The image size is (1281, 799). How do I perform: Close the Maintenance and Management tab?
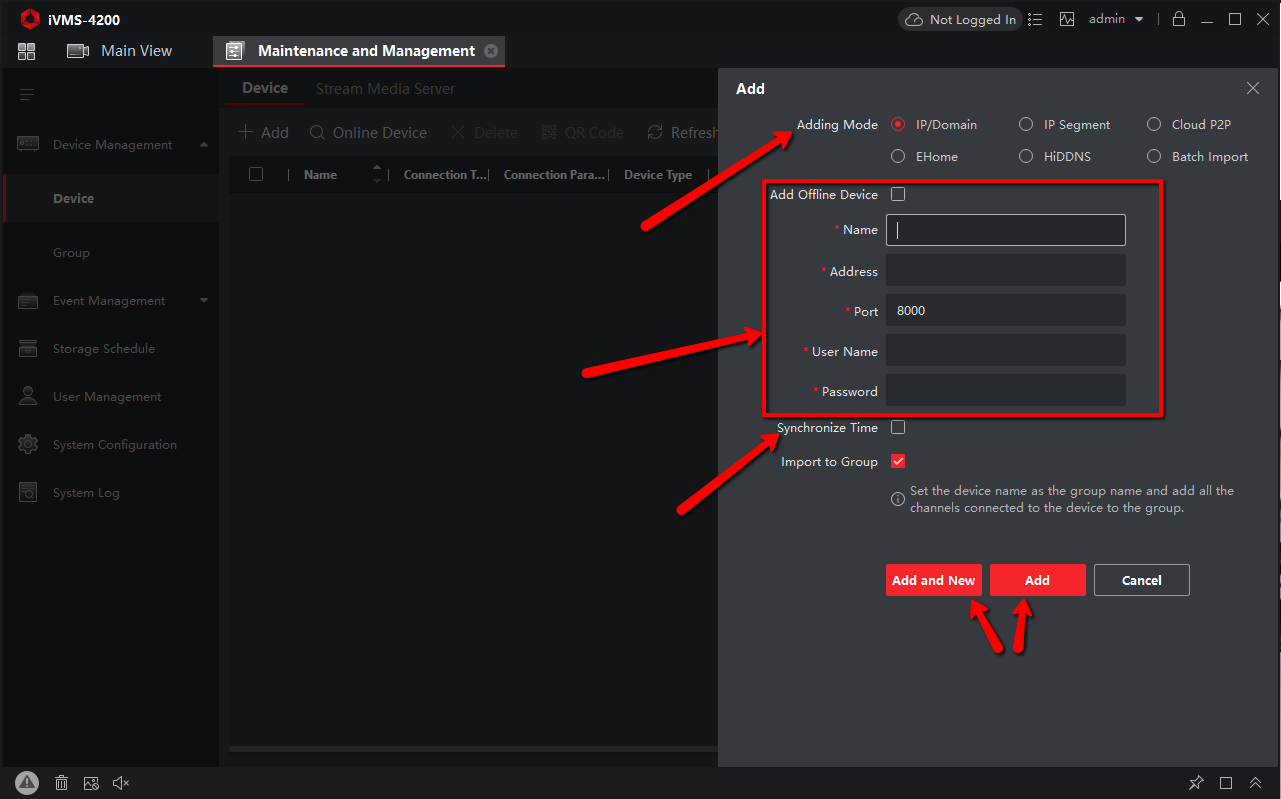pos(490,51)
